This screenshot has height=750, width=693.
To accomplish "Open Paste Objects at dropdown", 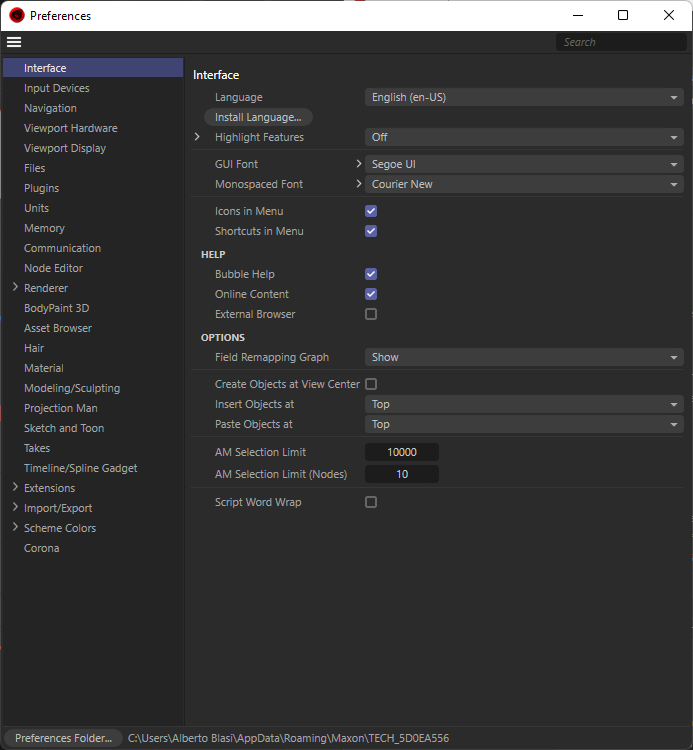I will pos(524,424).
